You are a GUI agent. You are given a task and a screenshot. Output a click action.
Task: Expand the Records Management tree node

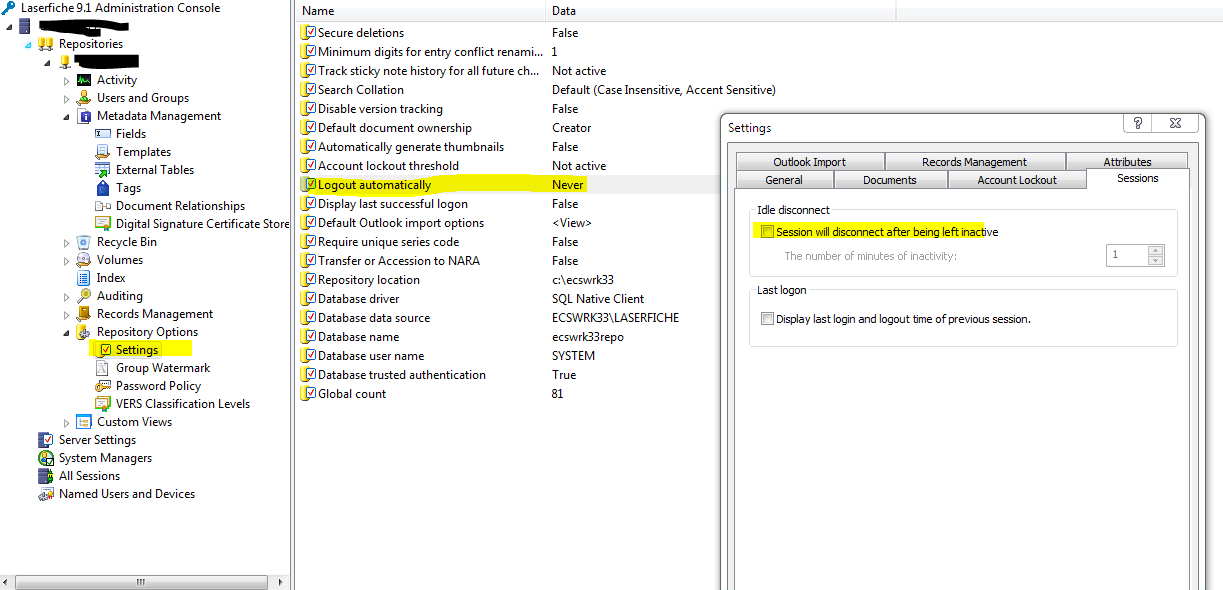pos(67,314)
